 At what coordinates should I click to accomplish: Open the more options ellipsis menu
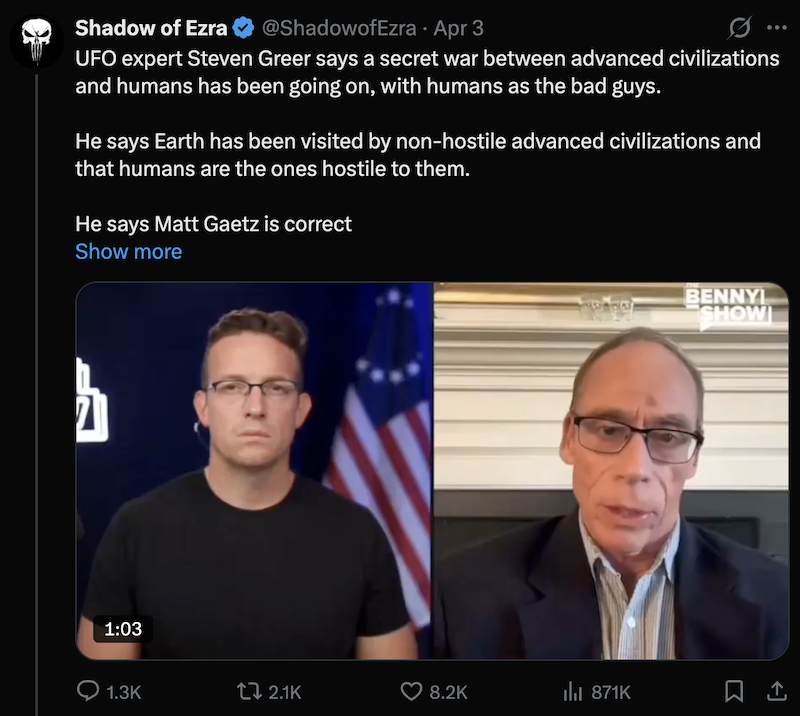779,28
